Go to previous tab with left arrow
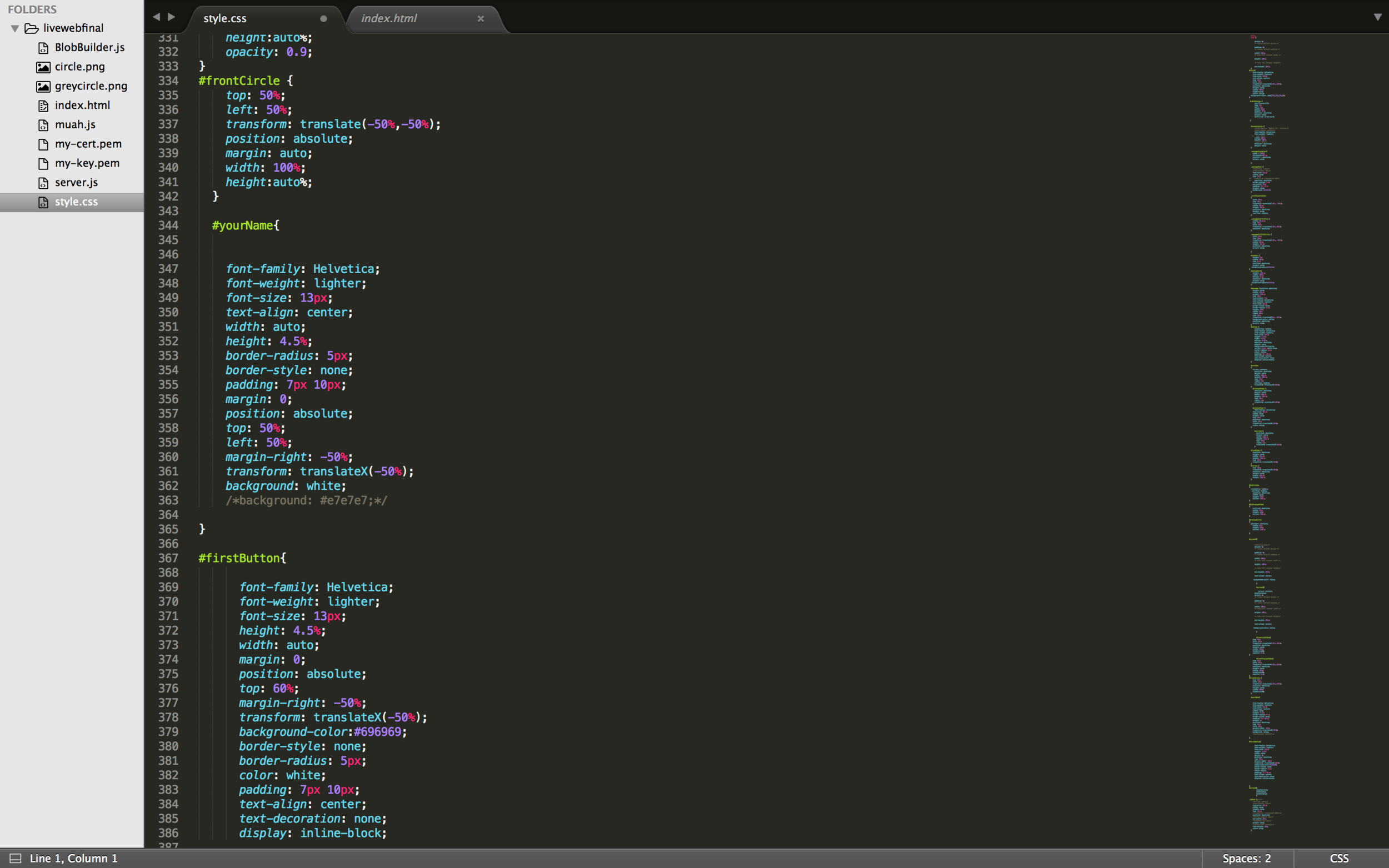The image size is (1389, 868). [x=156, y=17]
